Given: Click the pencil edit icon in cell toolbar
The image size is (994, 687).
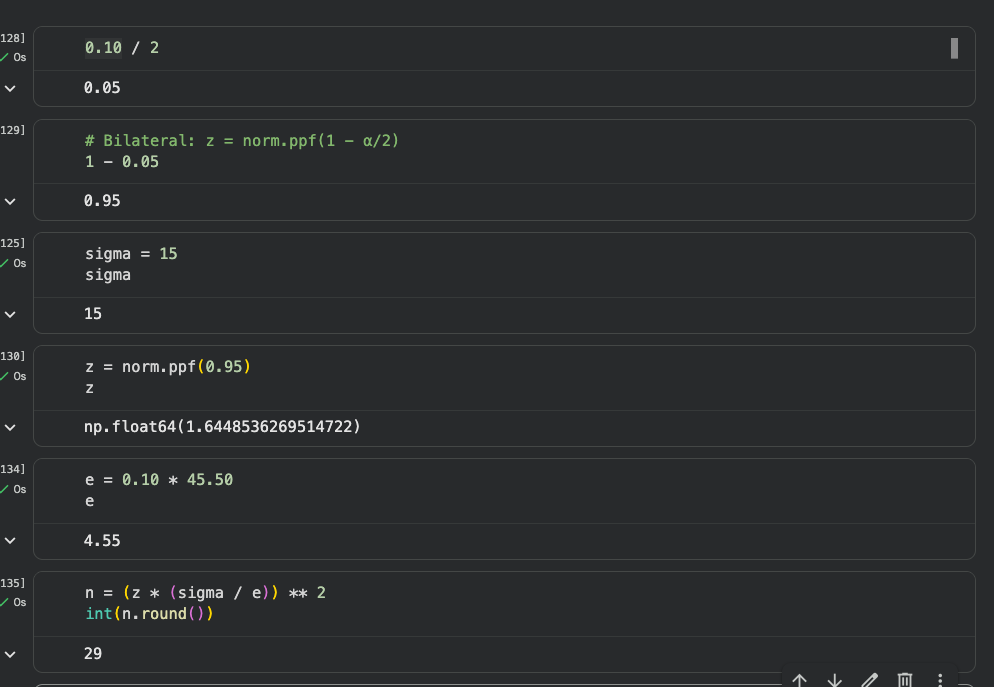Looking at the screenshot, I should tap(870, 680).
